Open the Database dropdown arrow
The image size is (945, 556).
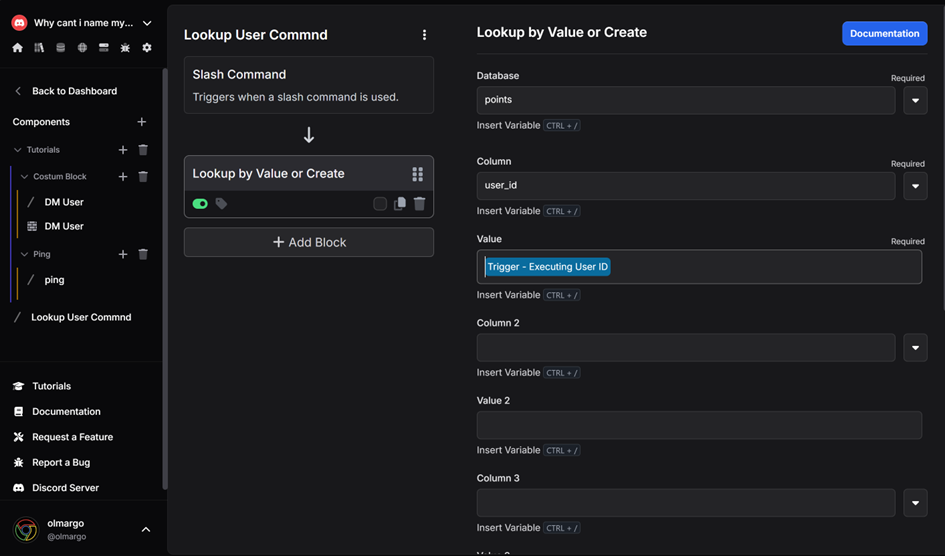915,100
